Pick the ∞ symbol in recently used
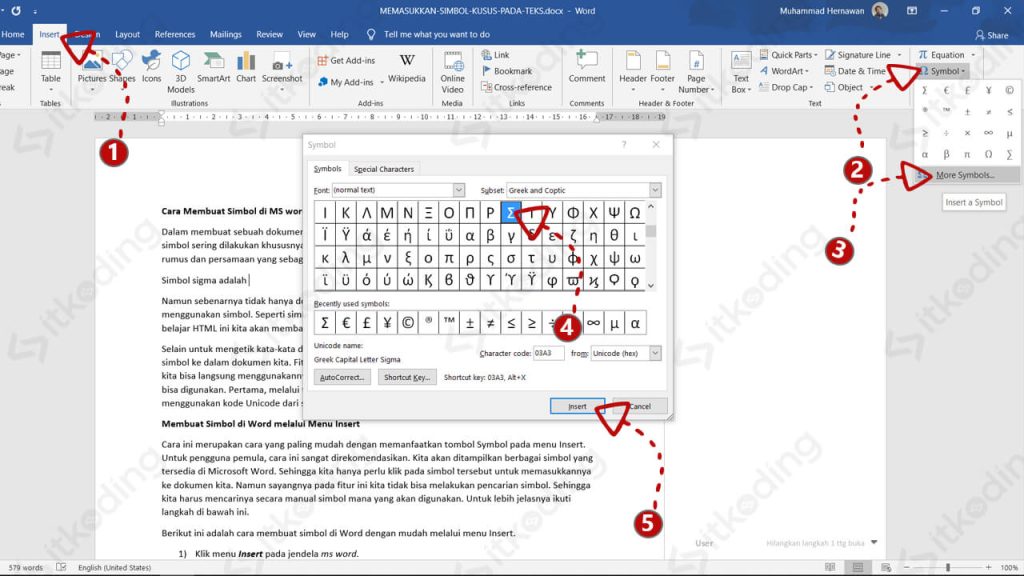1024x576 pixels. tap(593, 323)
